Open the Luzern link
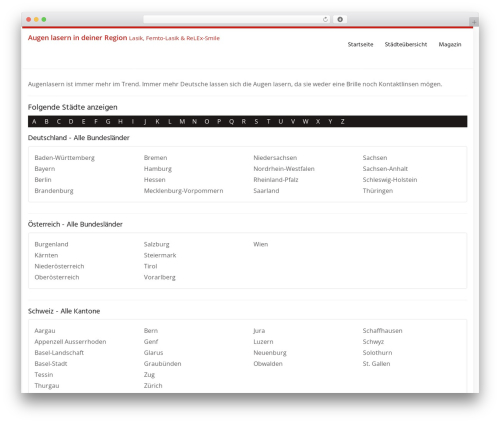 click(263, 342)
